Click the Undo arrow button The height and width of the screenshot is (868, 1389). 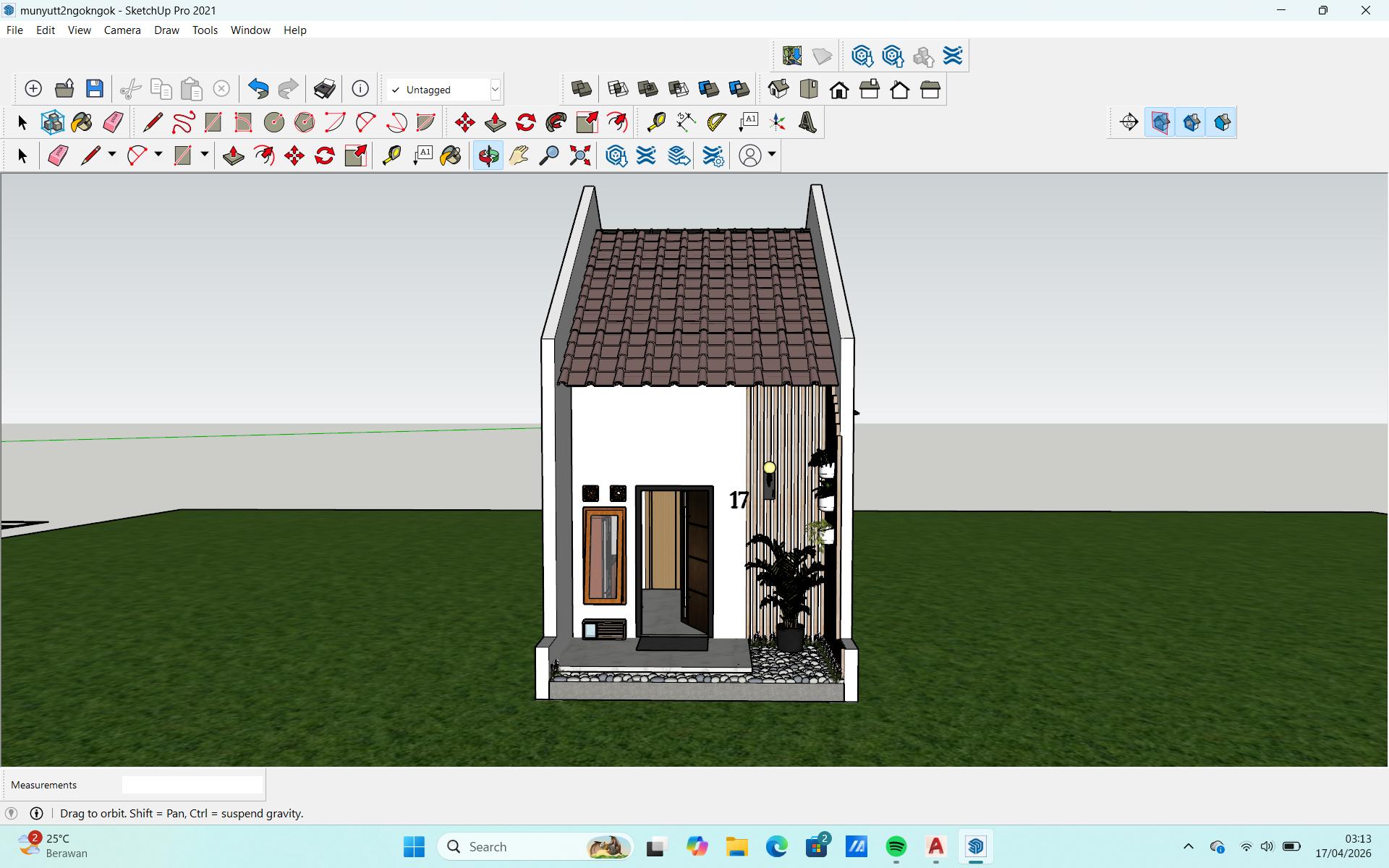[x=258, y=89]
